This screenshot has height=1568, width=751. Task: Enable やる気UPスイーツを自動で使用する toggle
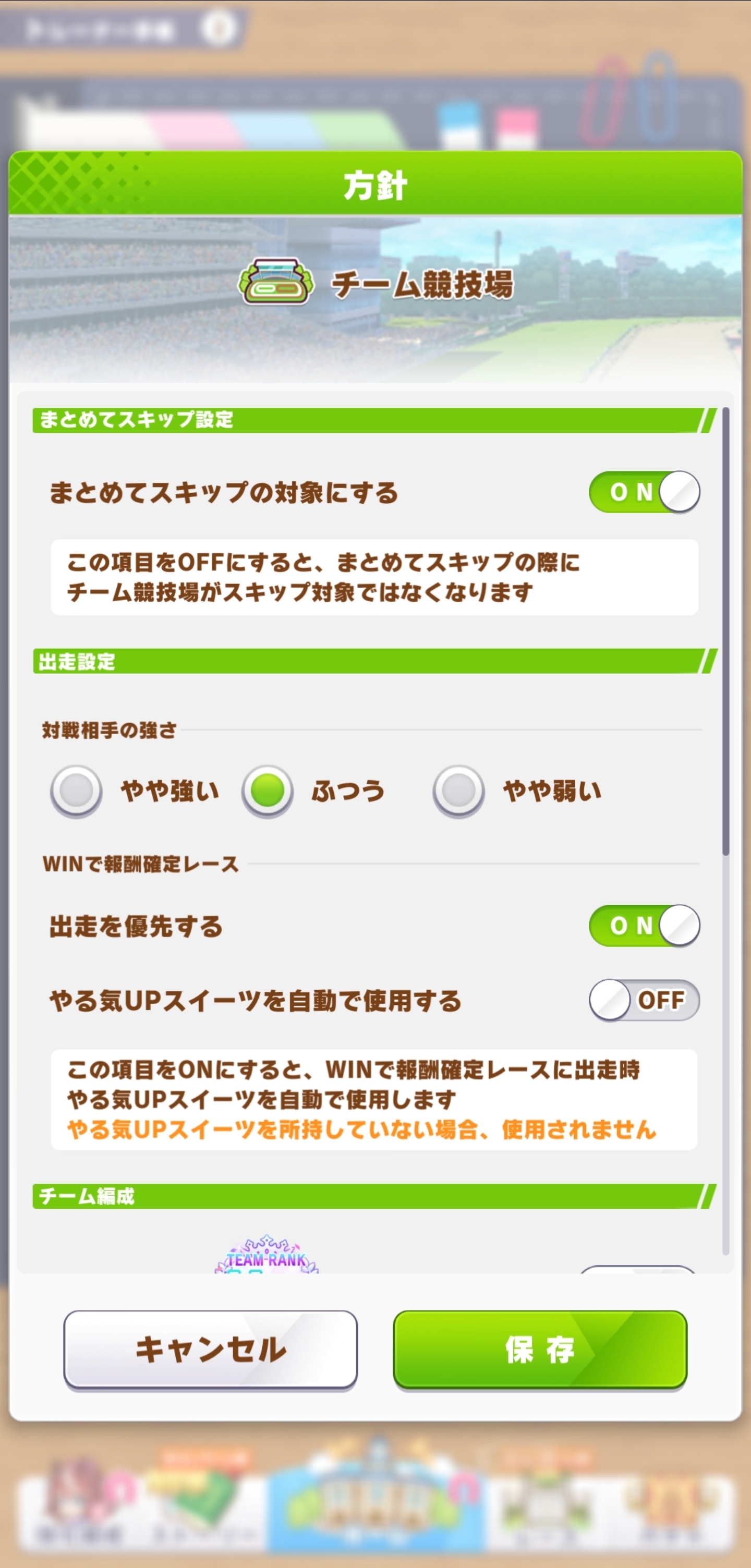(x=644, y=1000)
